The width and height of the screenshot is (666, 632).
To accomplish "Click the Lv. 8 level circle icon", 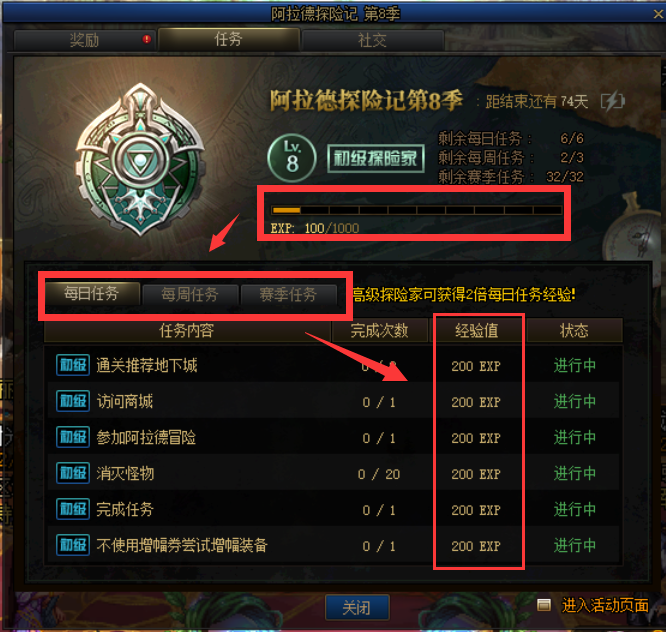I will [292, 158].
